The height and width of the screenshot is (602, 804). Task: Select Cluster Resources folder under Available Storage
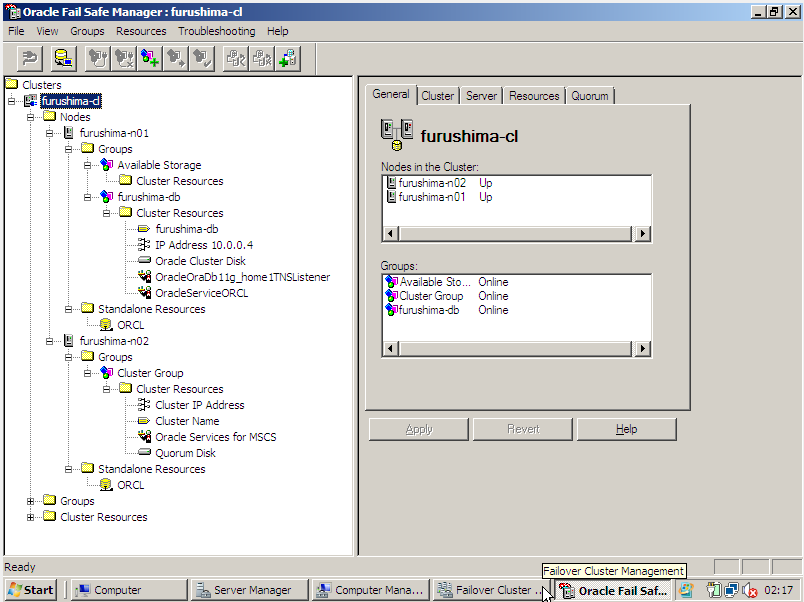click(x=179, y=181)
